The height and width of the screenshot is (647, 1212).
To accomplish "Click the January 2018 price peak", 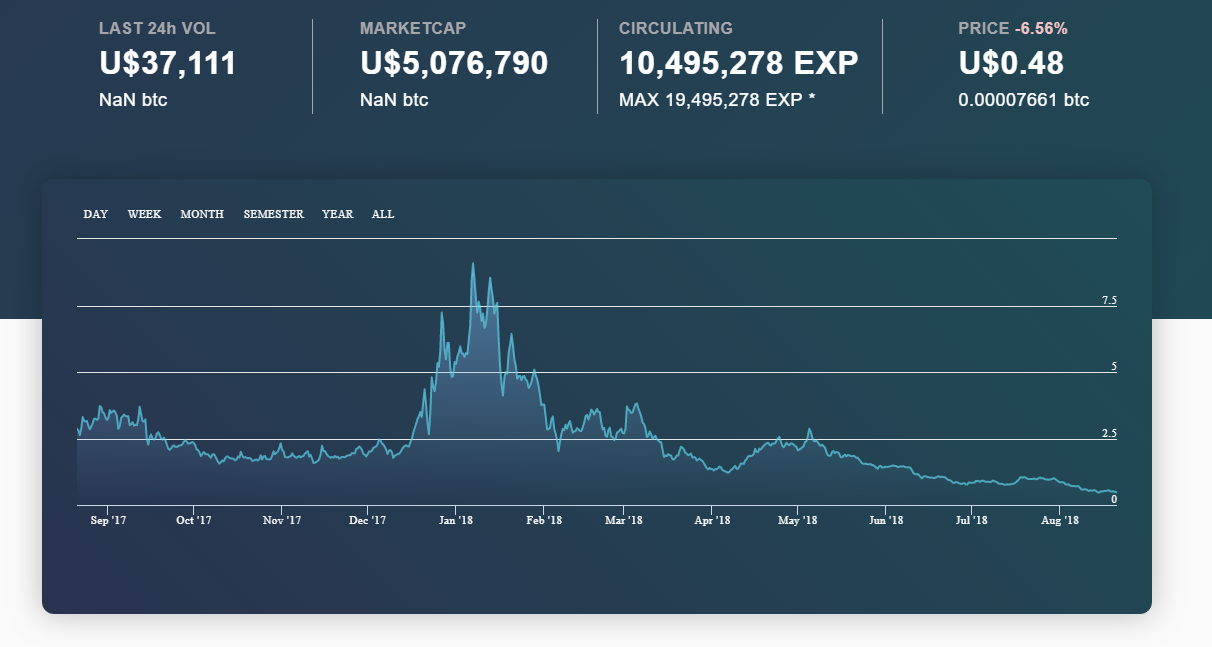I will pos(473,264).
